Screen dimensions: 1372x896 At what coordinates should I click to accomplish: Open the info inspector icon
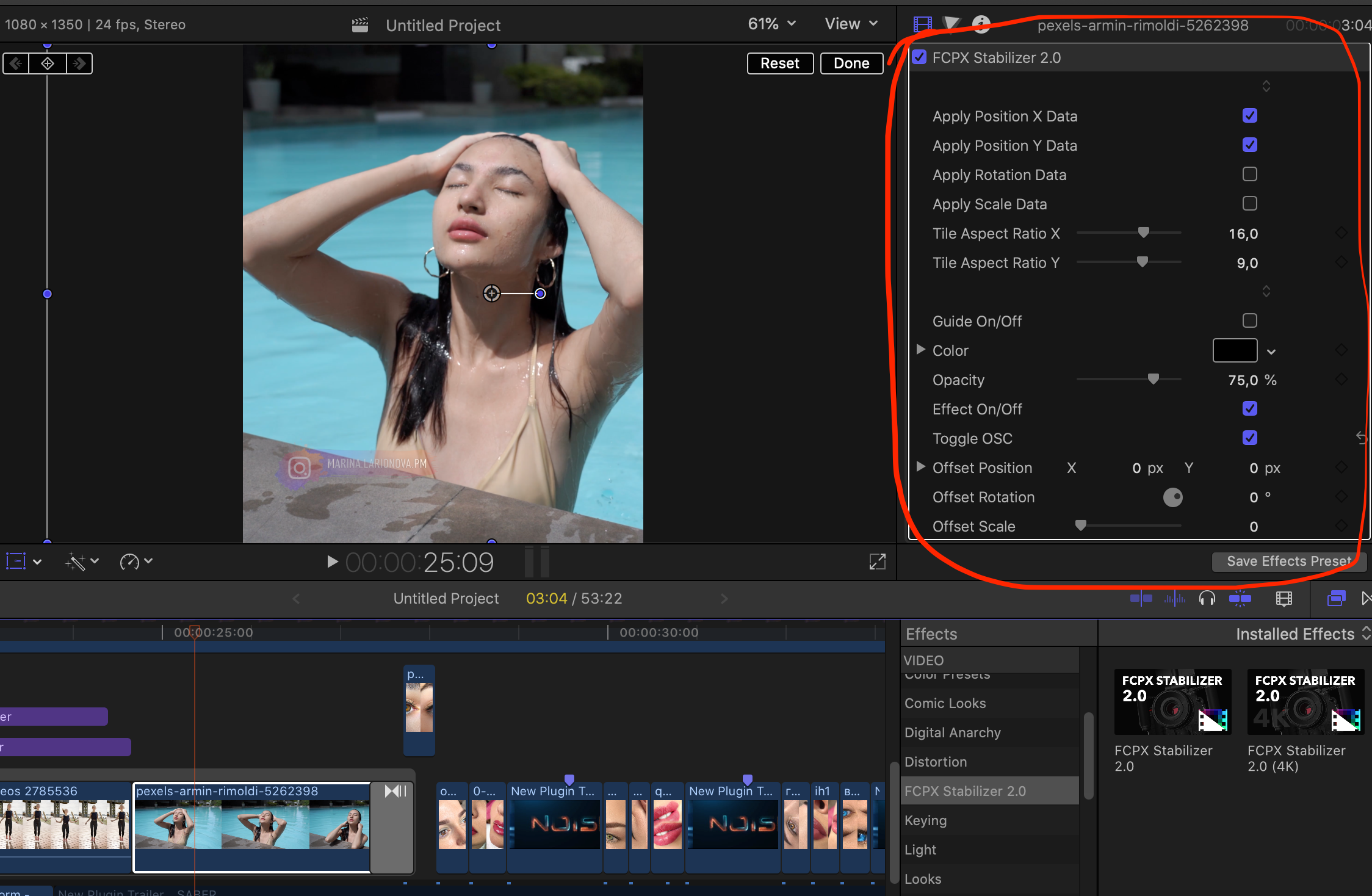(x=981, y=24)
